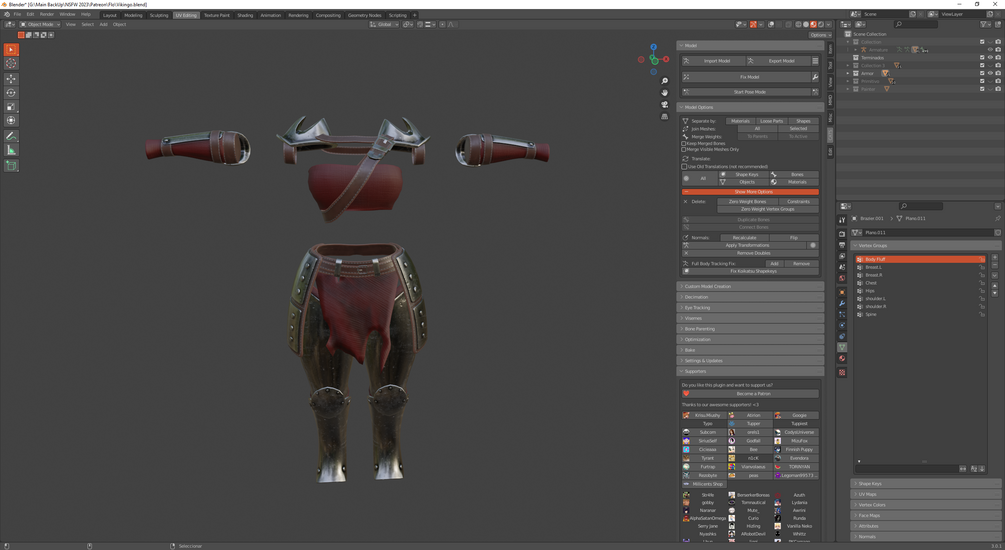Switch to the Sculpting workspace tab

158,15
